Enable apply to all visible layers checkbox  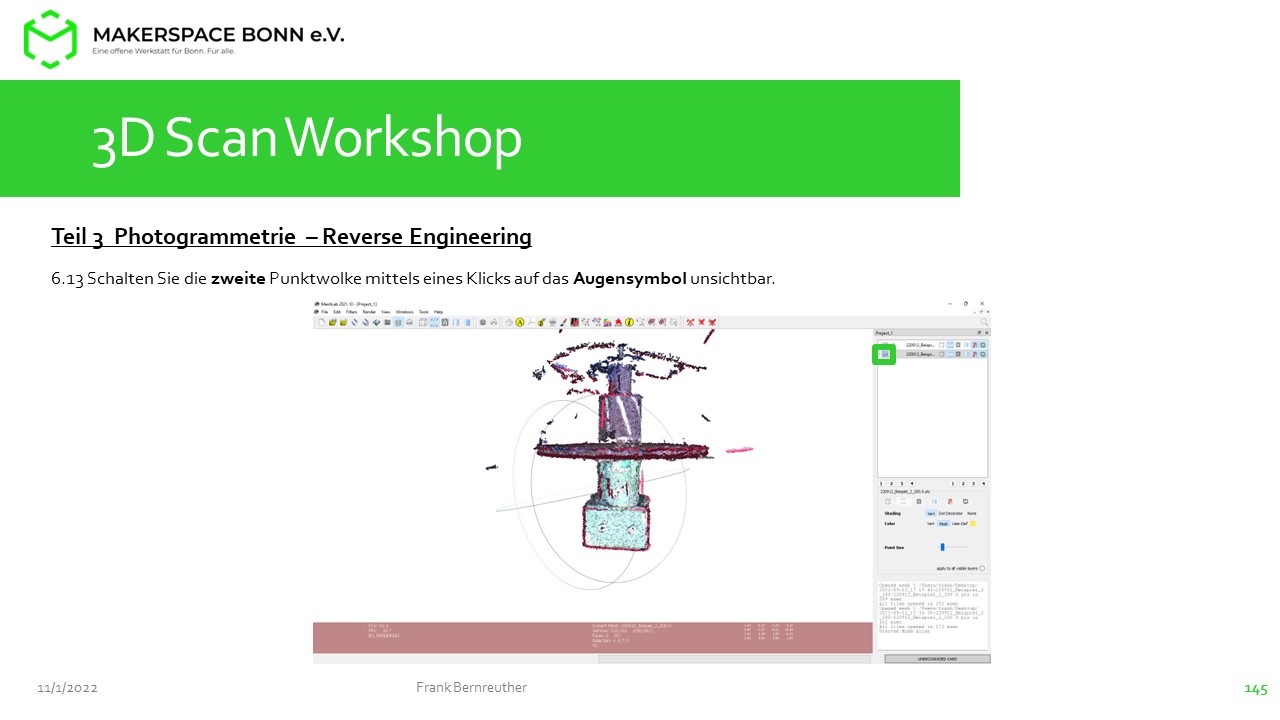[x=982, y=568]
